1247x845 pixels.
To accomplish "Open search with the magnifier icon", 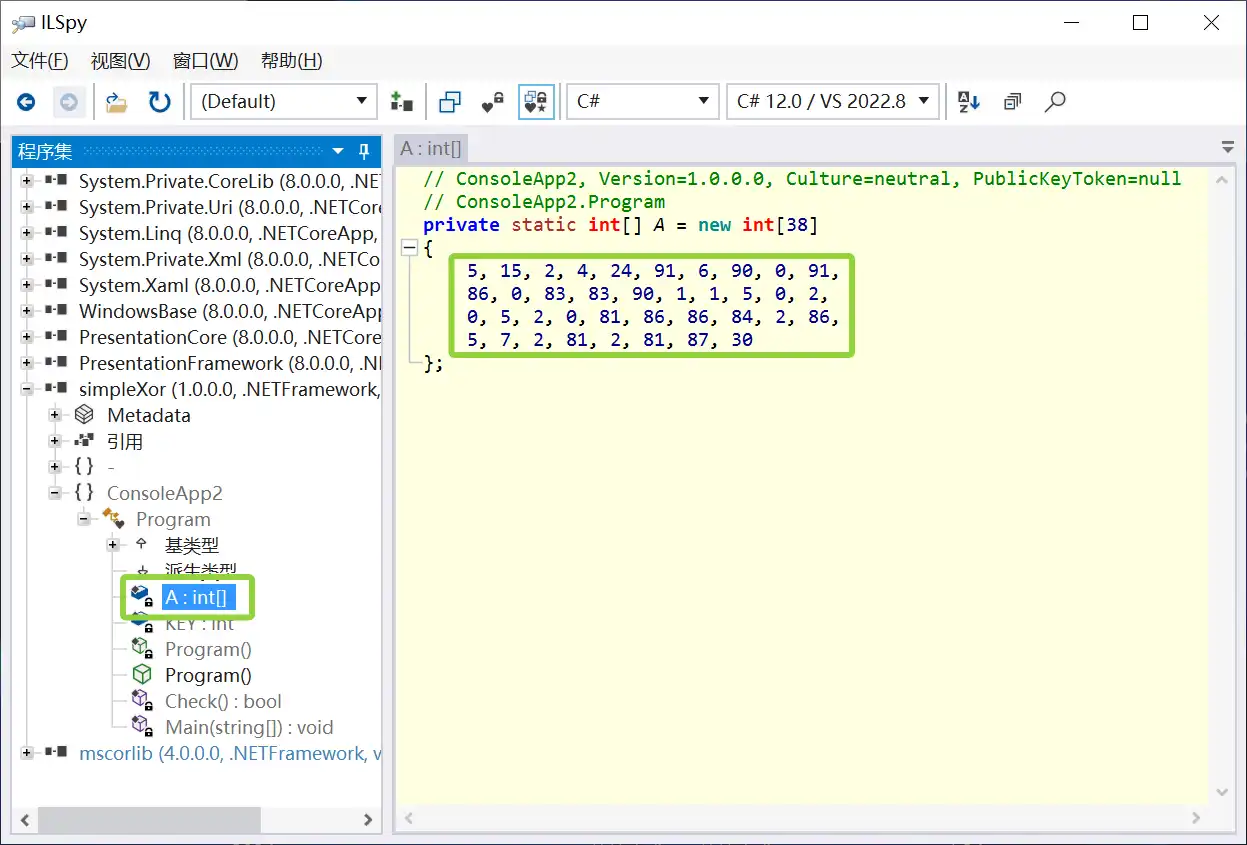I will tap(1055, 101).
